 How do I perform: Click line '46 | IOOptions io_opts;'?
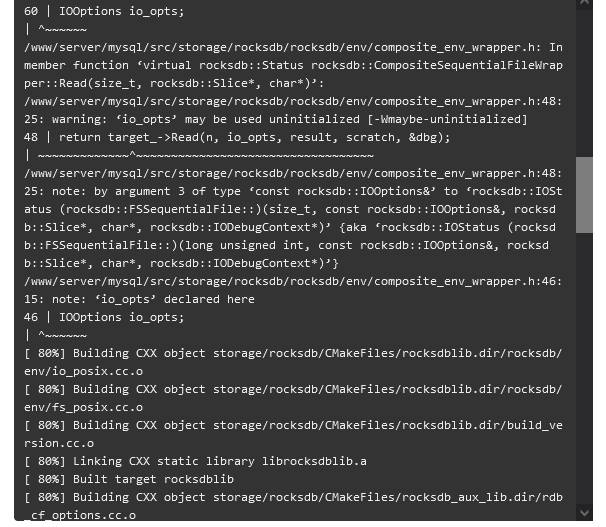click(104, 317)
